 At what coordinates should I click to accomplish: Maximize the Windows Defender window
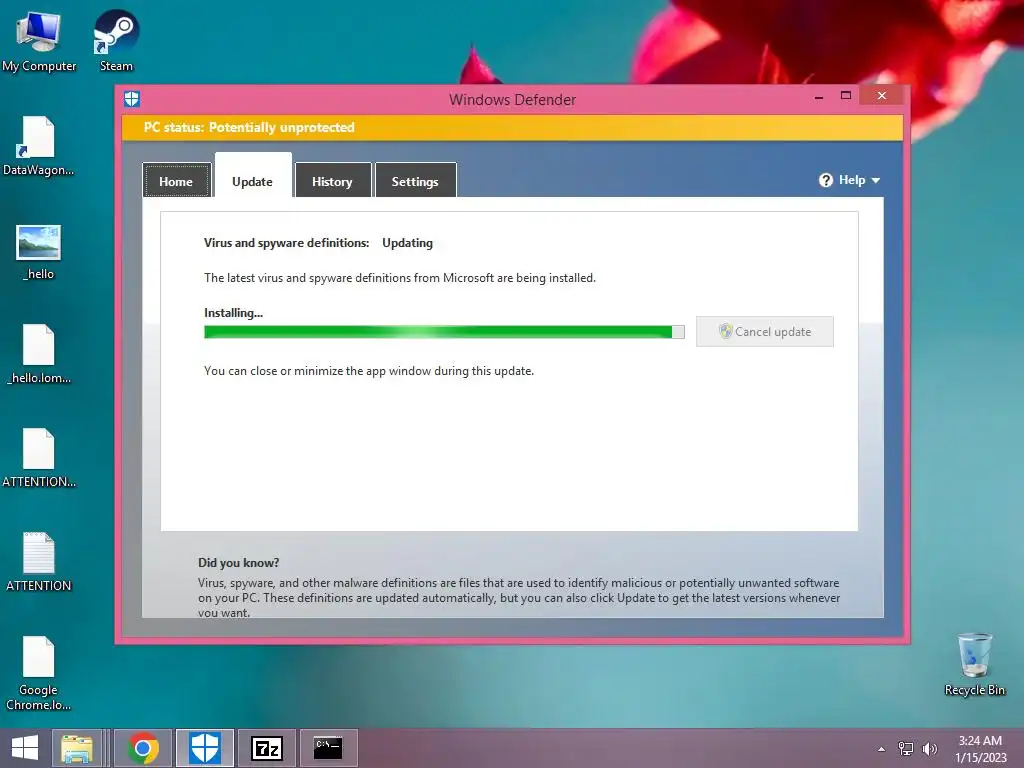[x=846, y=96]
